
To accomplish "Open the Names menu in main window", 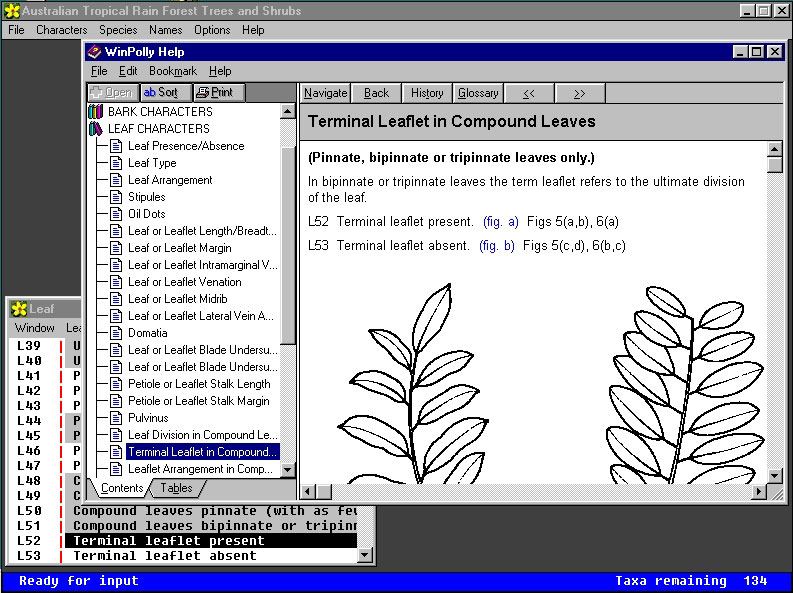I will tap(165, 30).
